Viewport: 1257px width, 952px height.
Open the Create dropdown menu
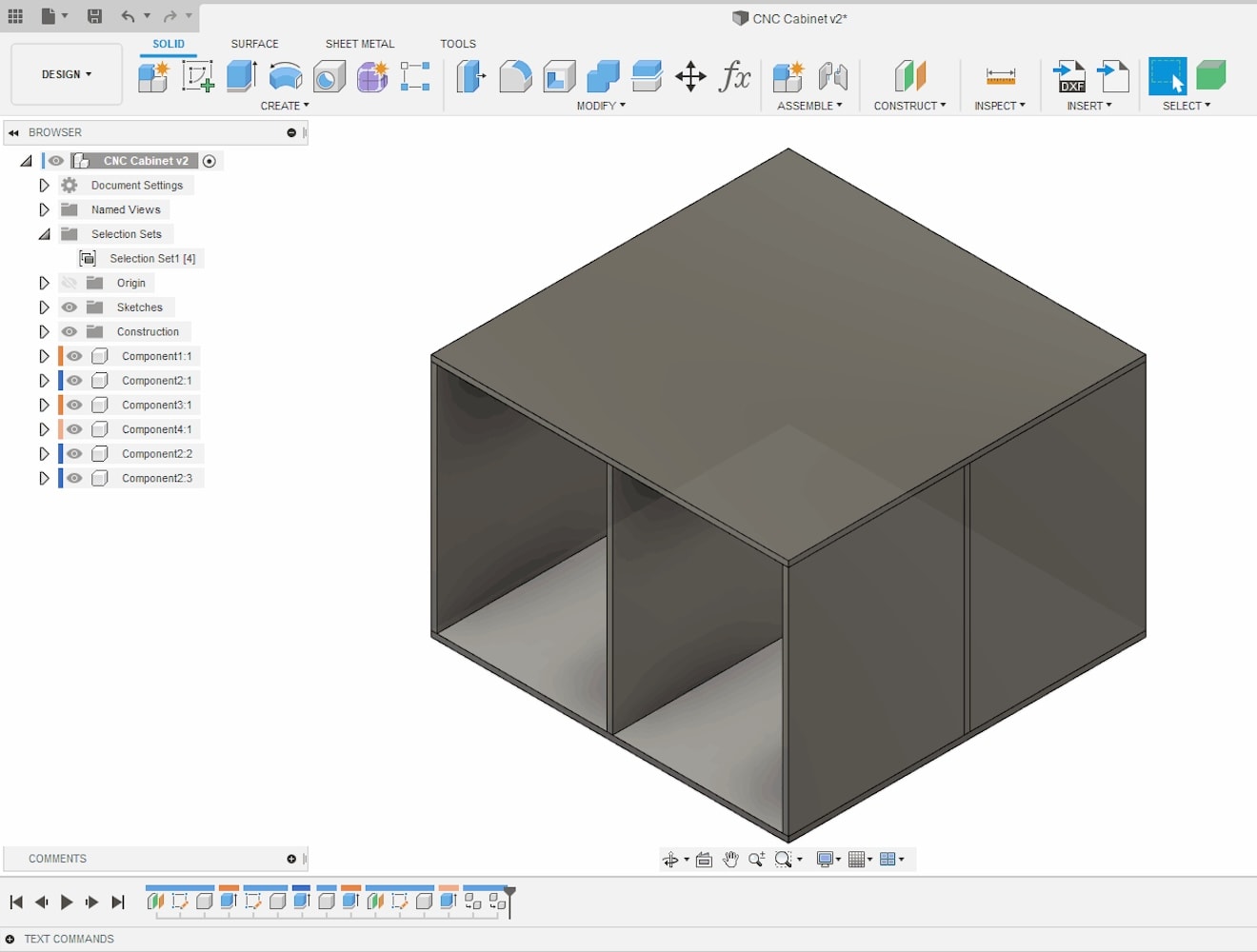(x=285, y=106)
